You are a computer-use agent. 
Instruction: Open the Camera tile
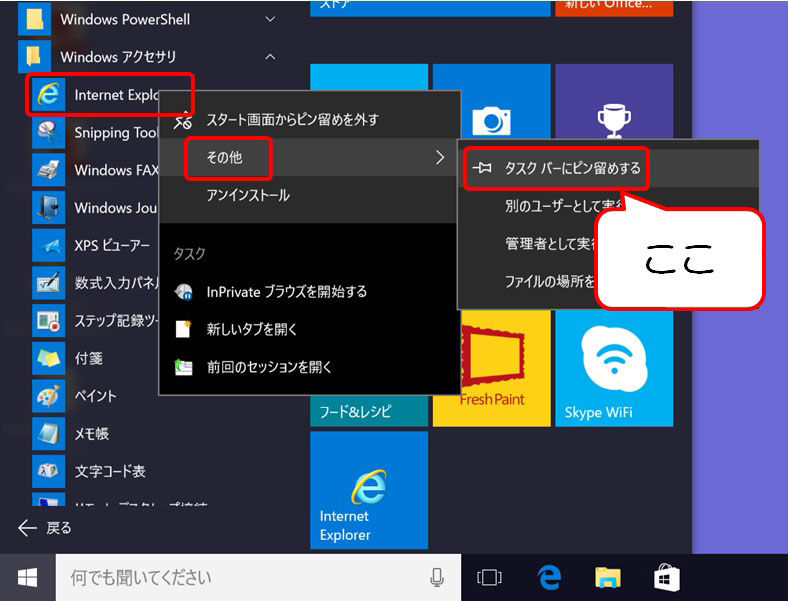[x=491, y=102]
